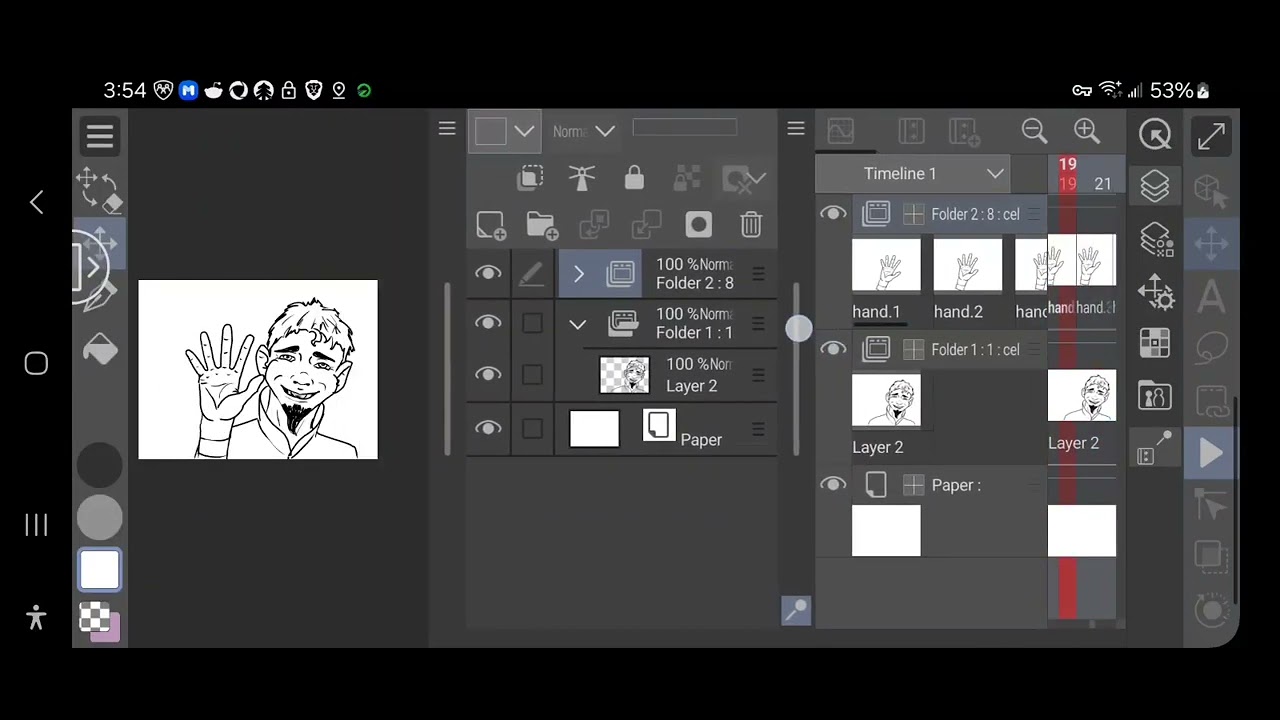Open the blending mode Normal dropdown
The width and height of the screenshot is (1280, 720).
point(584,131)
